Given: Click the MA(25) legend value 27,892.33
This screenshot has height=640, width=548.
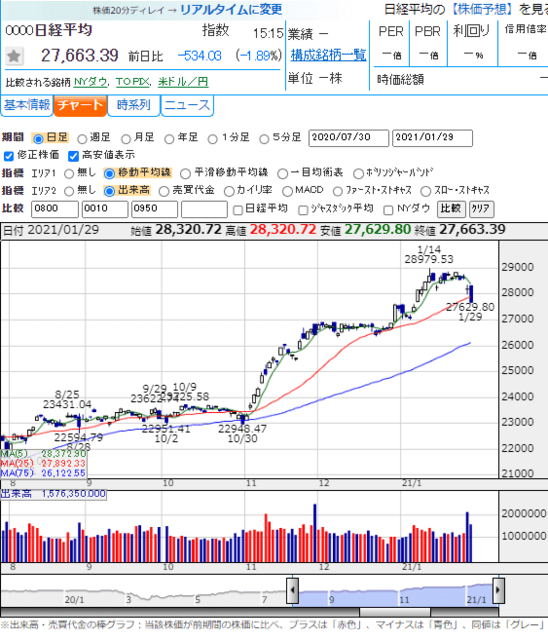Looking at the screenshot, I should pyautogui.click(x=63, y=464).
